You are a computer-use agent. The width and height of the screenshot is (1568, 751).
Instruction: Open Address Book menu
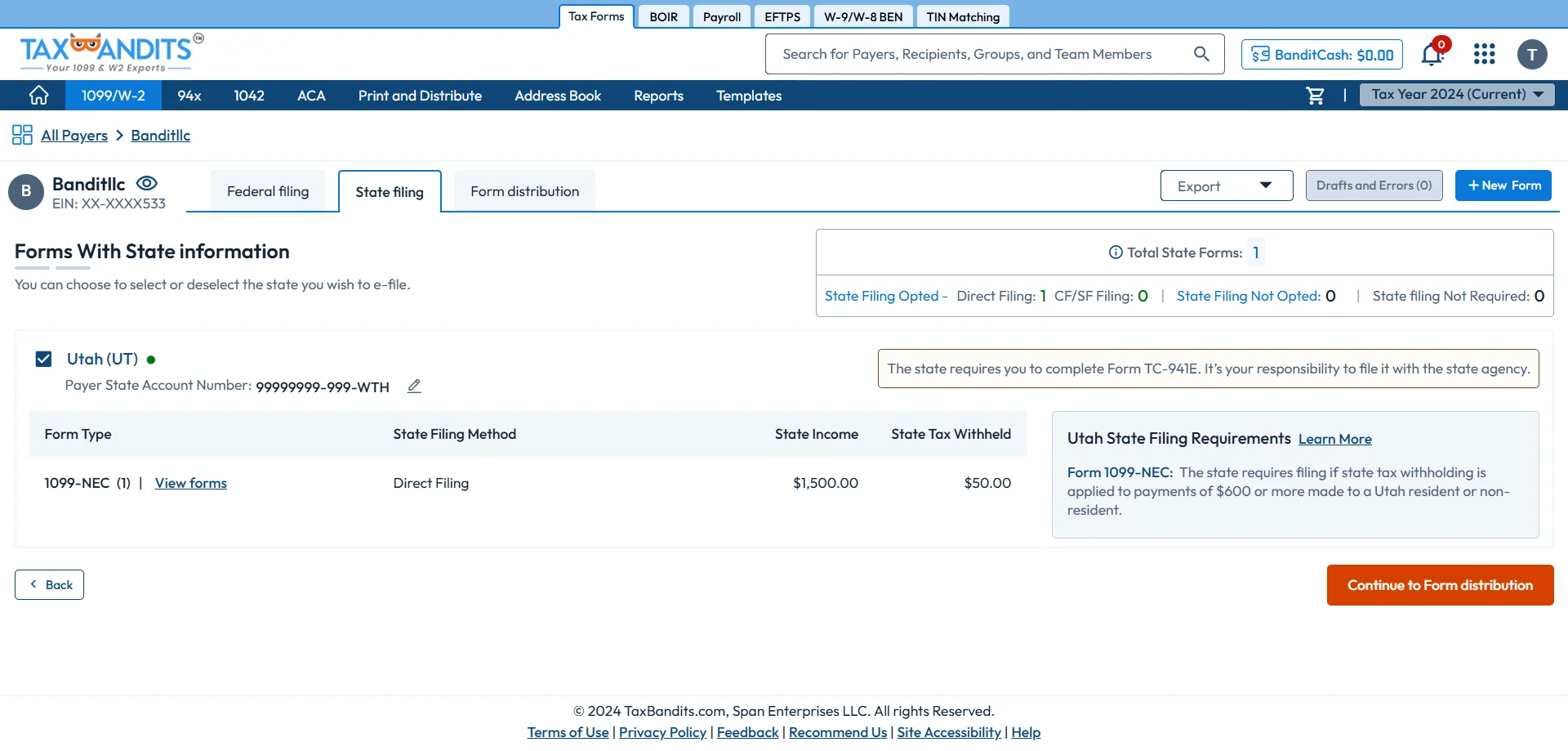point(558,96)
